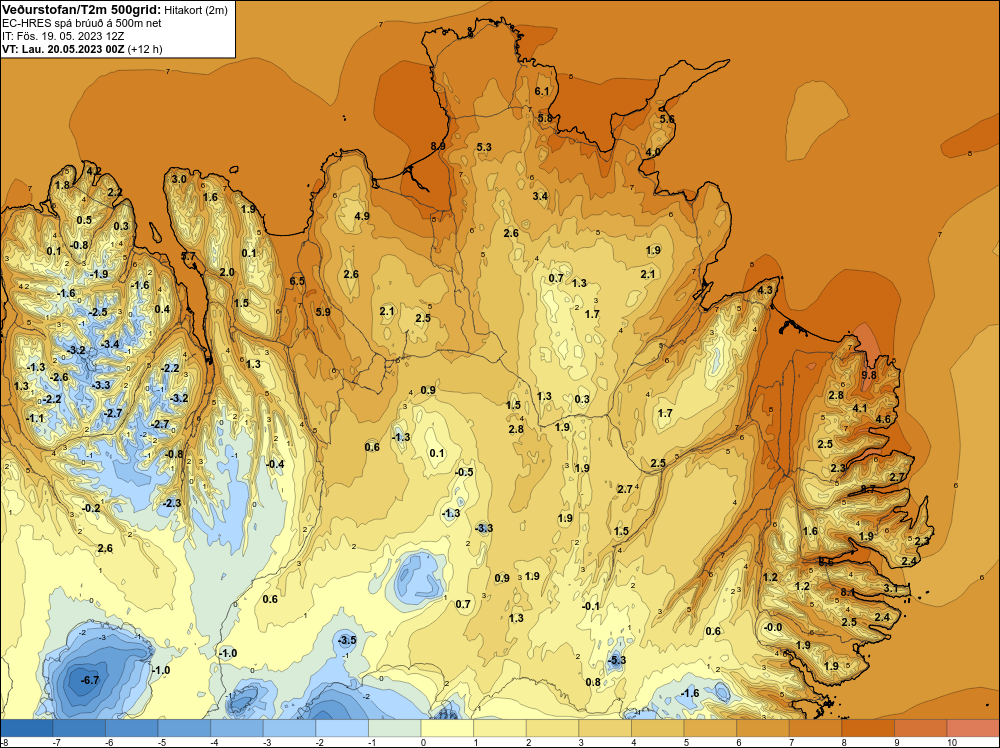The image size is (1000, 748).
Task: Select the temperature value 6.5
Action: [297, 281]
